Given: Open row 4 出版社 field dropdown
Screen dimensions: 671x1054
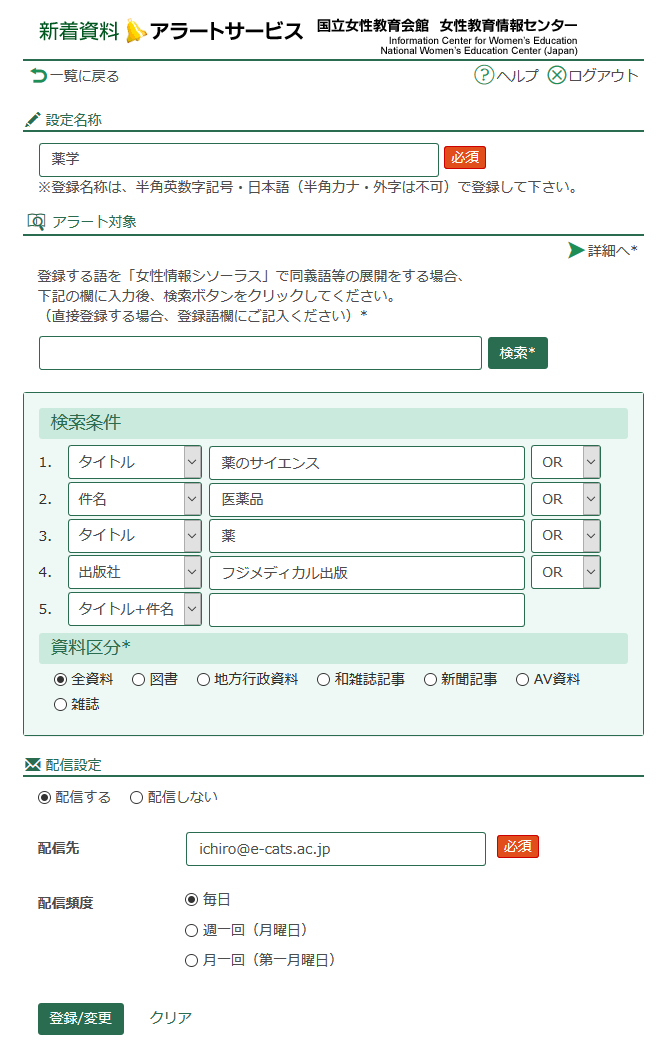Looking at the screenshot, I should tap(134, 573).
